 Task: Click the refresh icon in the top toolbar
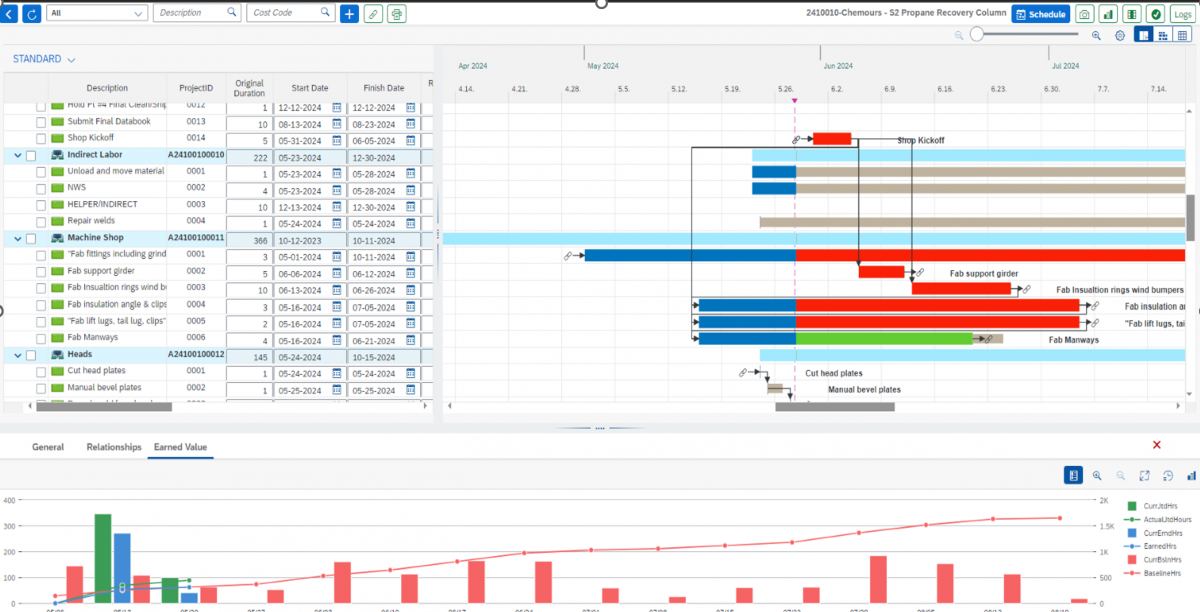click(x=32, y=14)
